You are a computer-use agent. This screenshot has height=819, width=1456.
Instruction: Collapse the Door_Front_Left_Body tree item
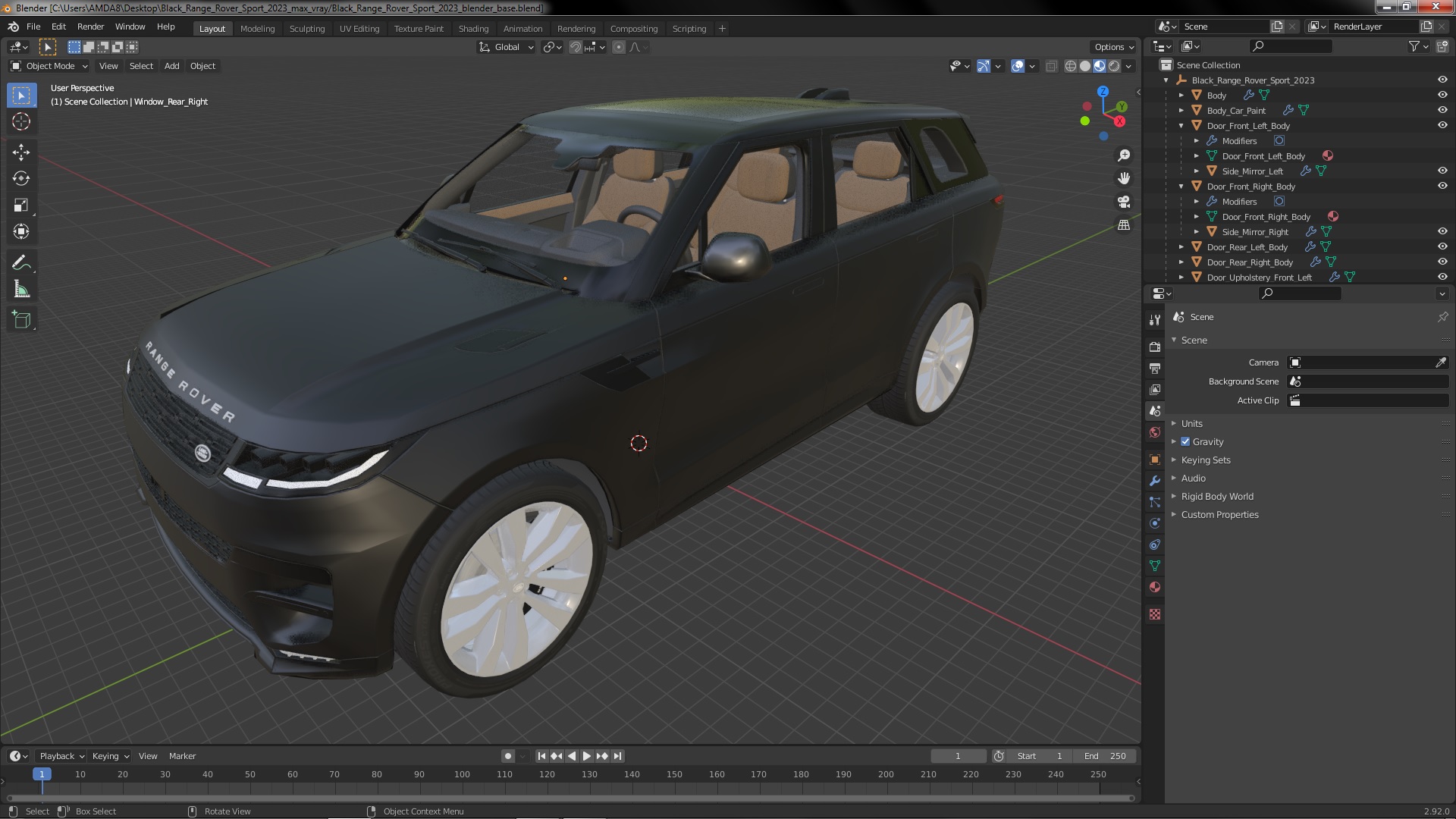coord(1181,125)
